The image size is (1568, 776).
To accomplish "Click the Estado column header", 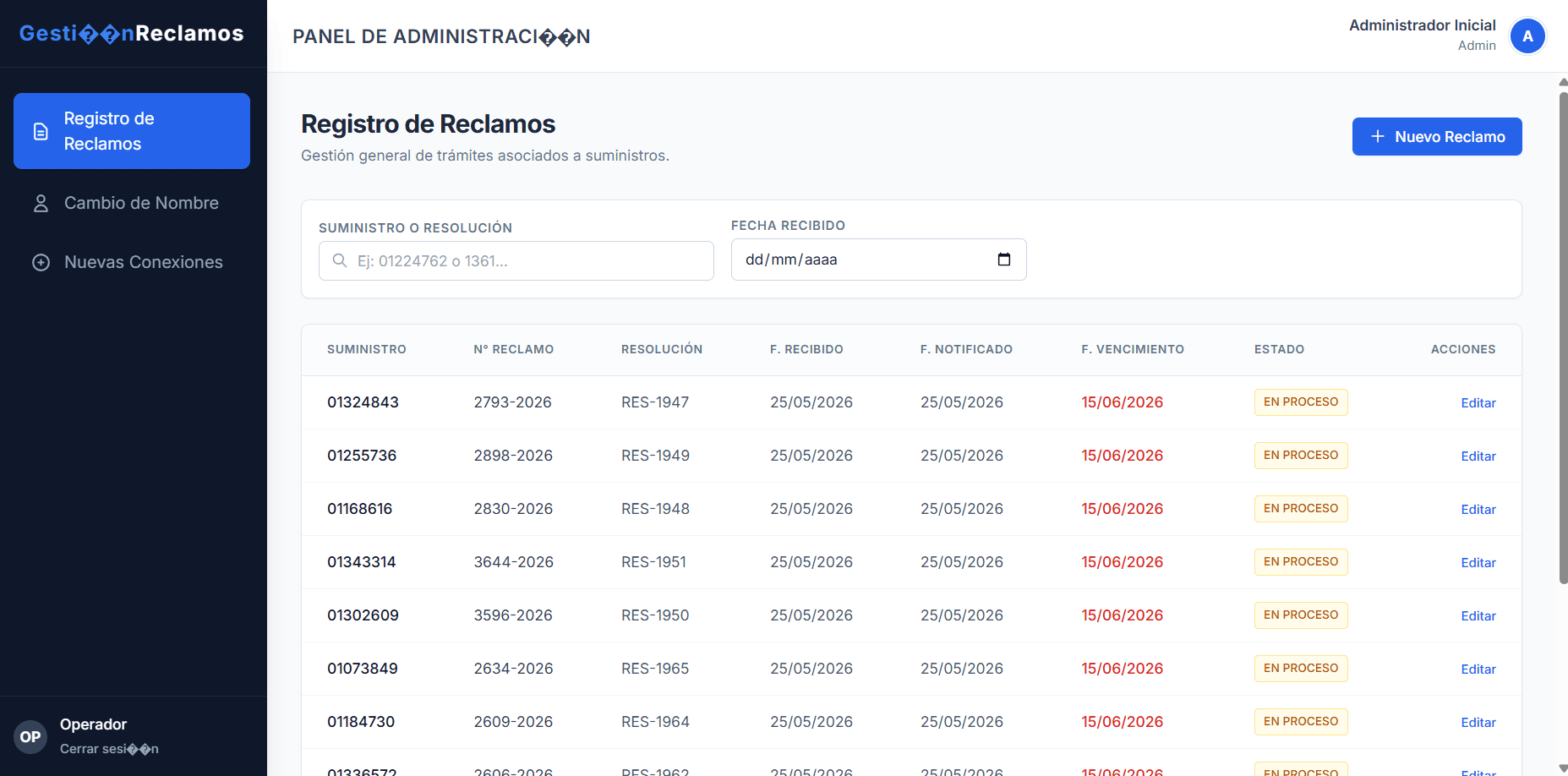I will pos(1279,349).
